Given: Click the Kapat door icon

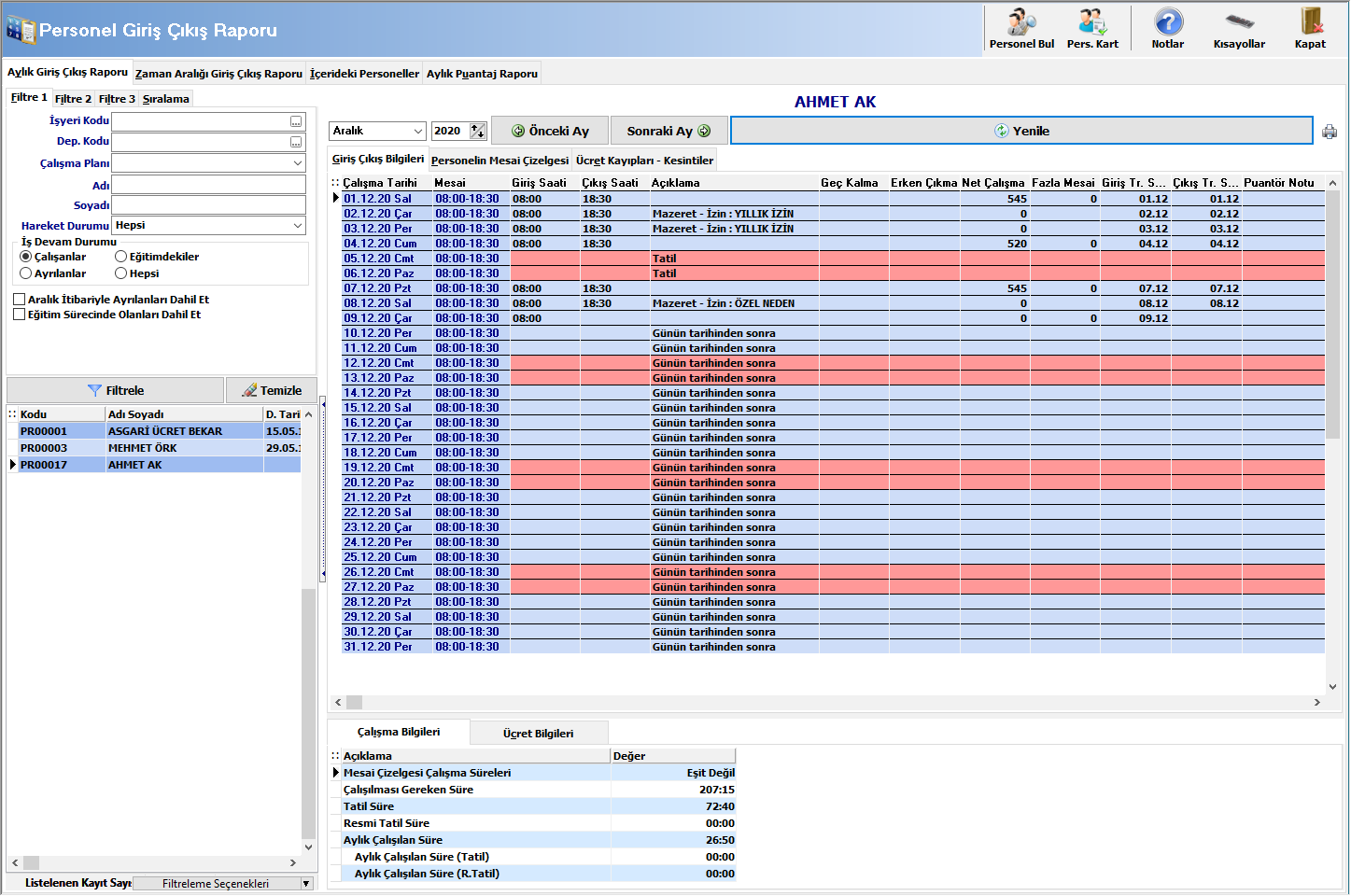Looking at the screenshot, I should [1311, 21].
